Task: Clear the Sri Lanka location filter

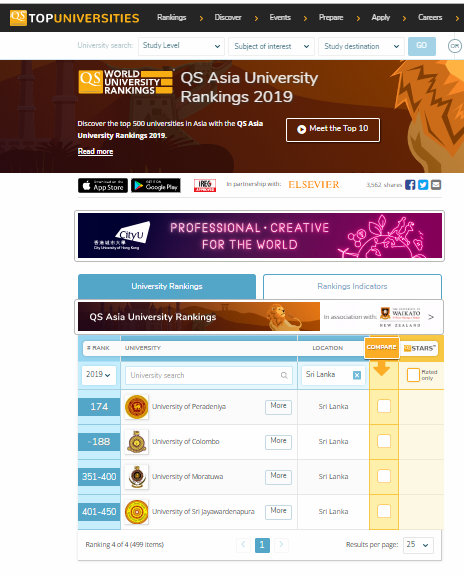Action: point(357,375)
